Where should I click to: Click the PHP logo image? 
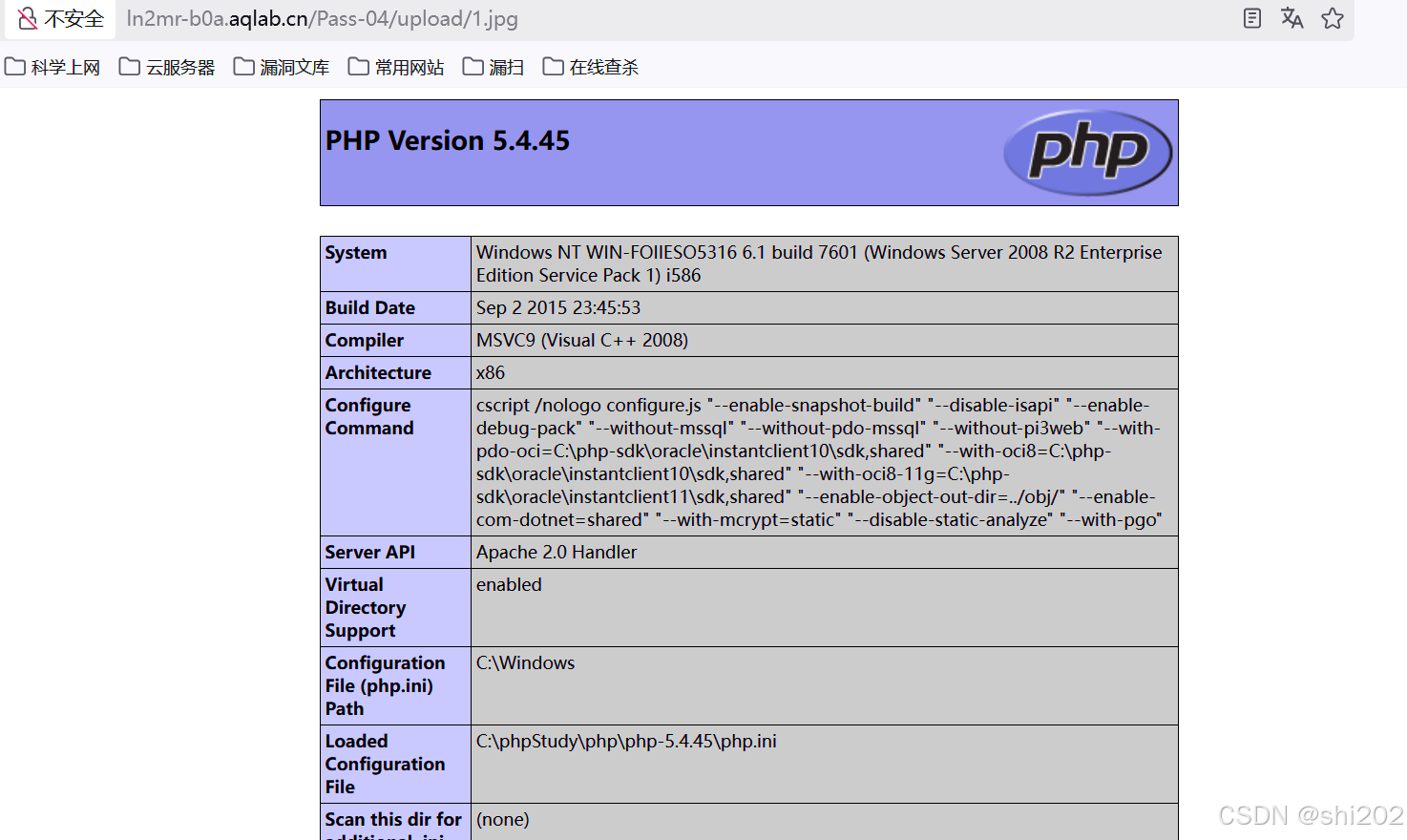point(1087,153)
